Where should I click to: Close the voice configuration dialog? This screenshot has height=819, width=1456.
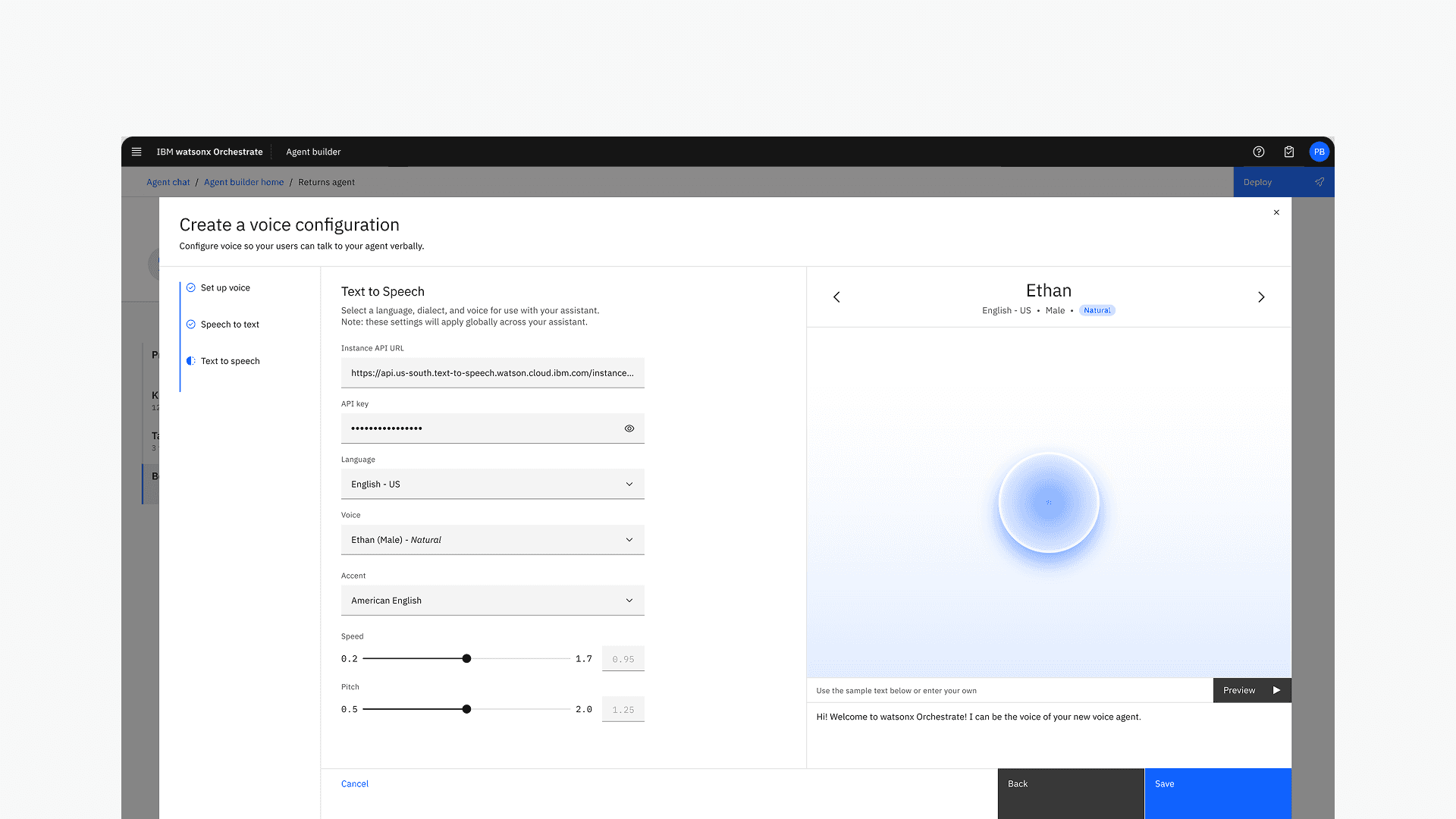click(x=1276, y=212)
